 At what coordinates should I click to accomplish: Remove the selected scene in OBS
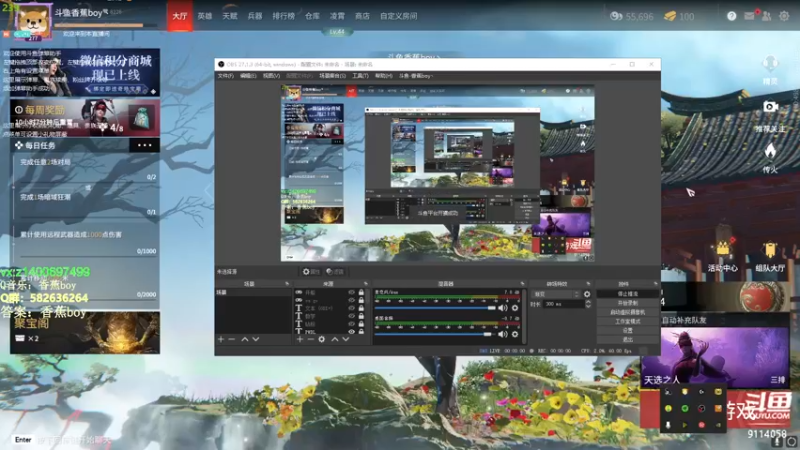point(232,339)
